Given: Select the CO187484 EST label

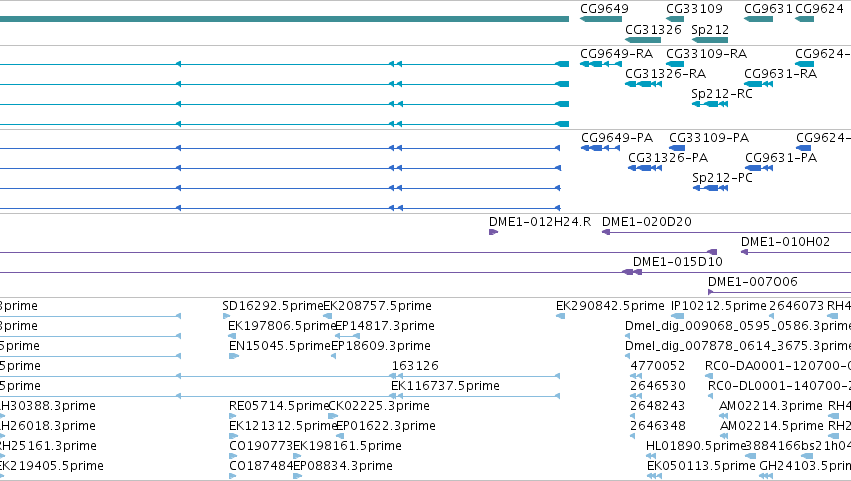Looking at the screenshot, I should point(261,467).
